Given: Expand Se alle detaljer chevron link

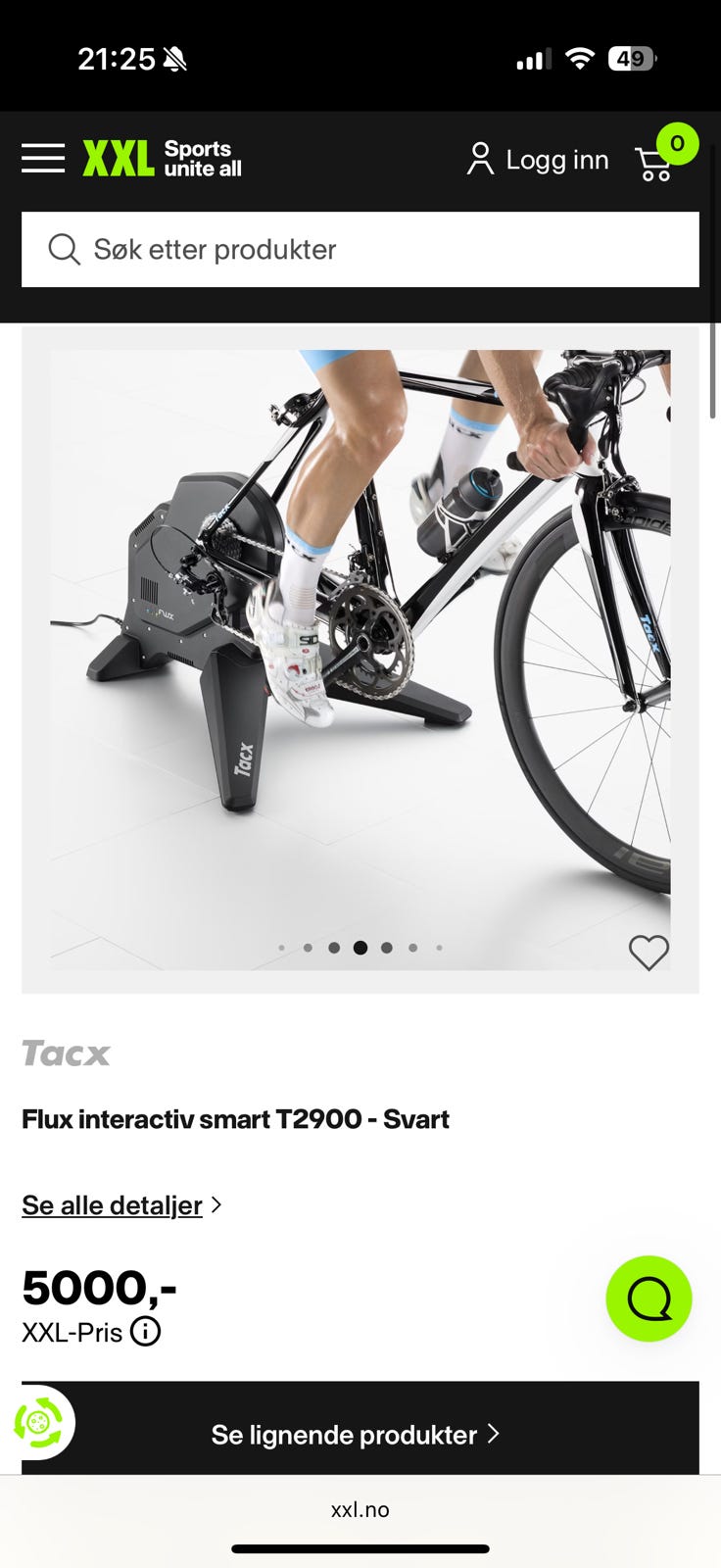Looking at the screenshot, I should [x=121, y=1205].
